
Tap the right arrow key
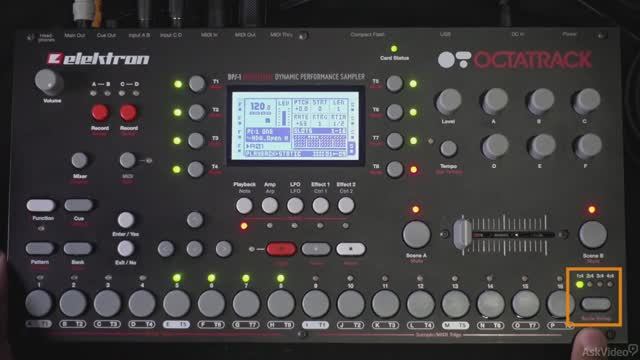click(x=224, y=249)
